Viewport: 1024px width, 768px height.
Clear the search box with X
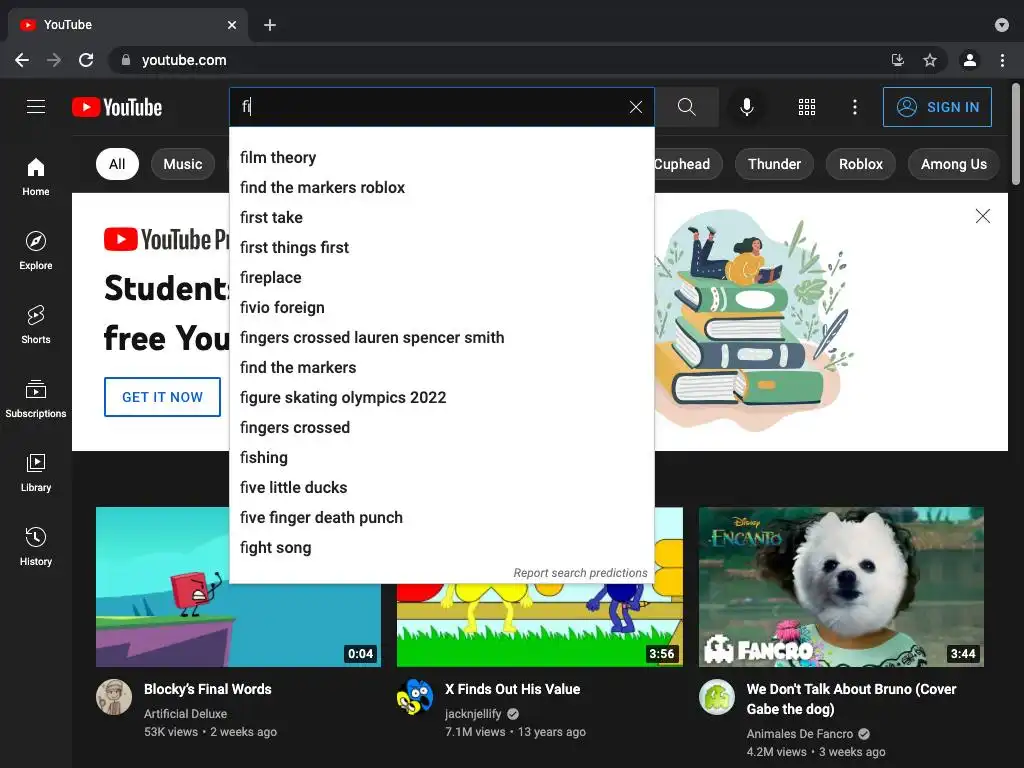(x=635, y=107)
